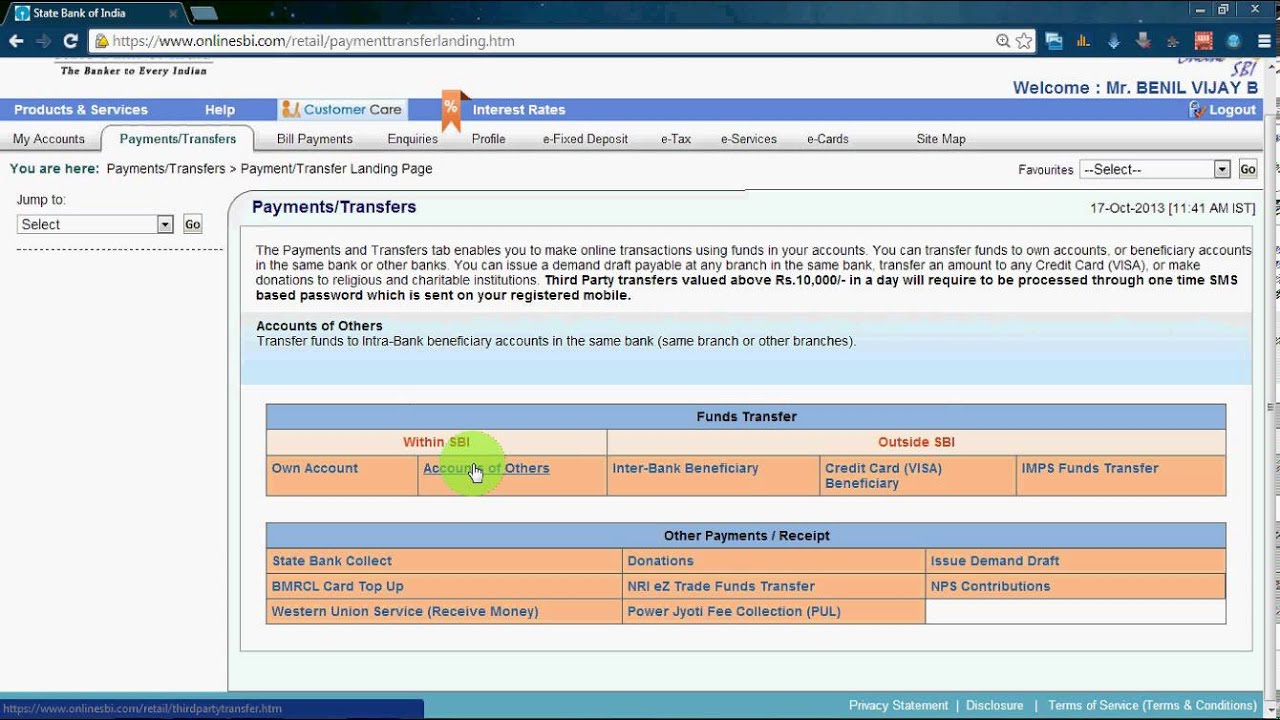The height and width of the screenshot is (720, 1280).
Task: Open NPS Contributions link
Action: pos(991,586)
